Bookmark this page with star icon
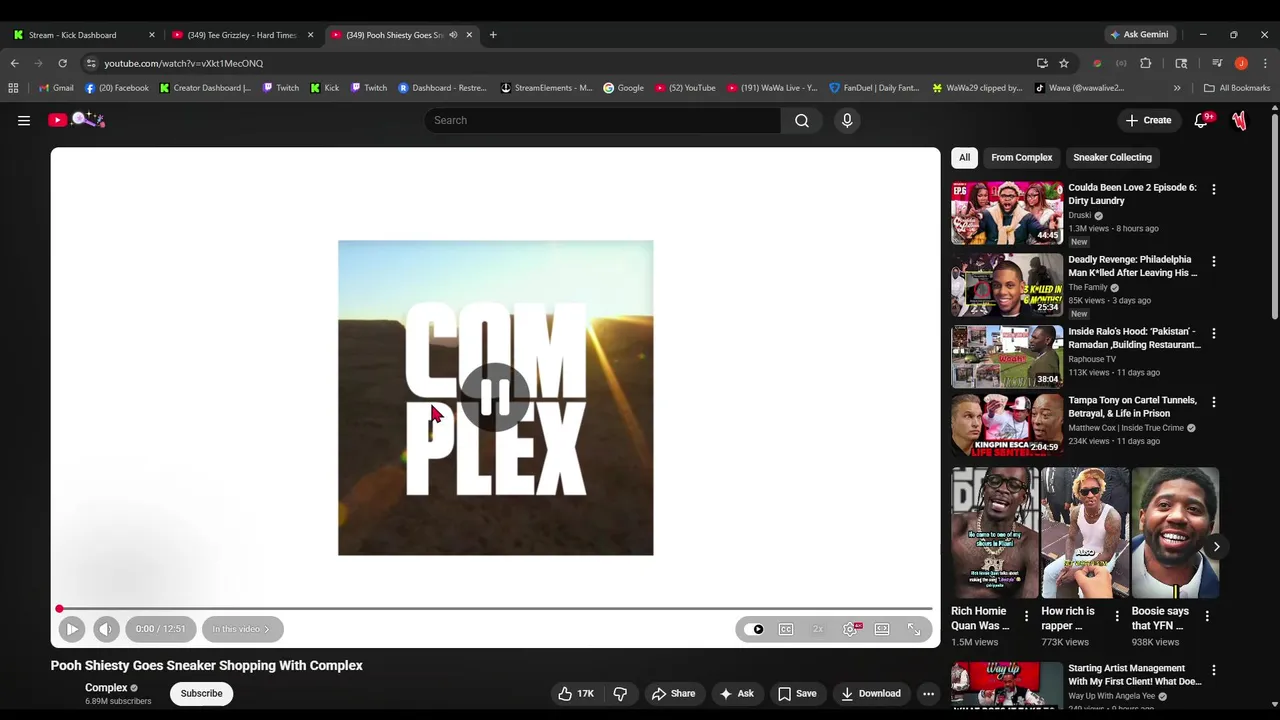The image size is (1280, 720). click(1064, 63)
